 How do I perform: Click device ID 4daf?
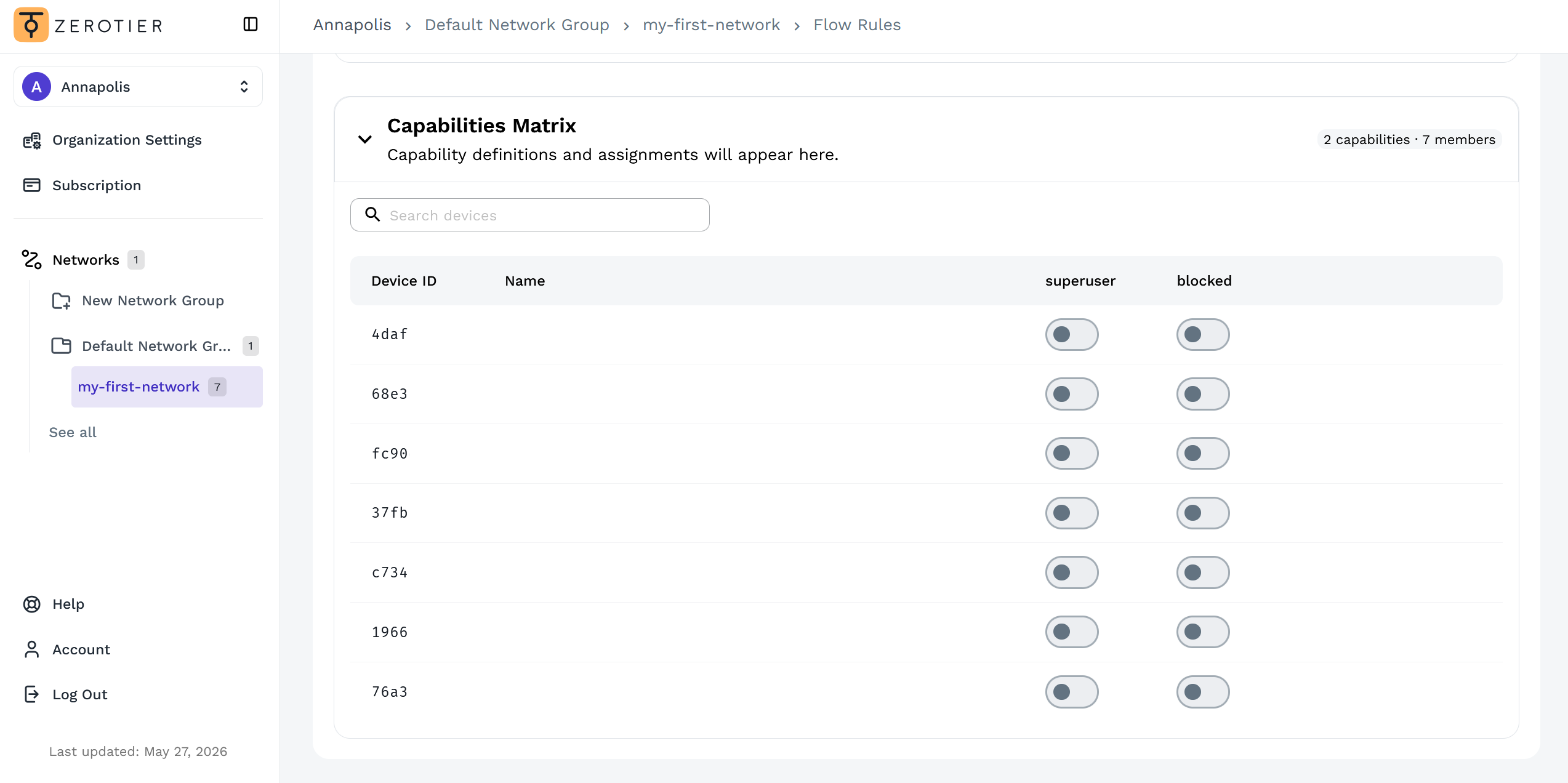[x=390, y=335]
